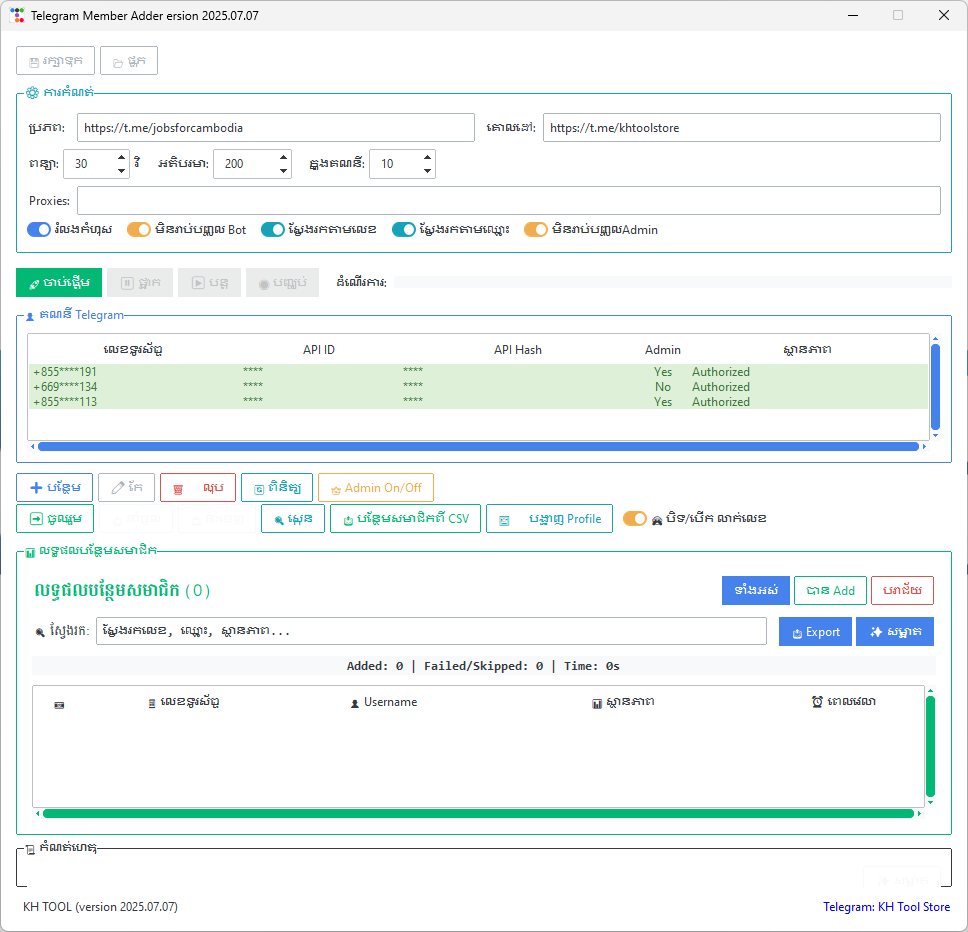
Task: Click the clock time (ពេលវេលា) column header
Action: pos(843,702)
